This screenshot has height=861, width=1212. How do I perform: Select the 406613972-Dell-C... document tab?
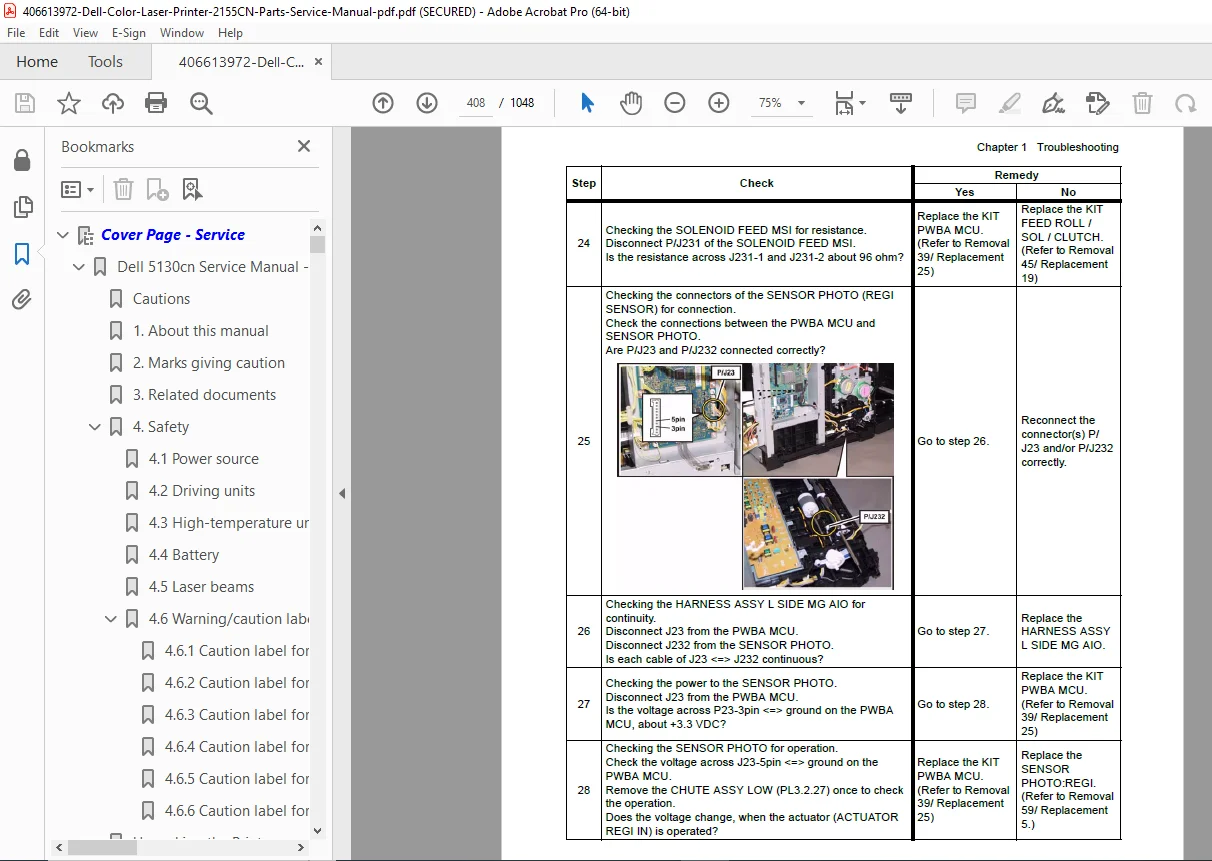coord(241,62)
